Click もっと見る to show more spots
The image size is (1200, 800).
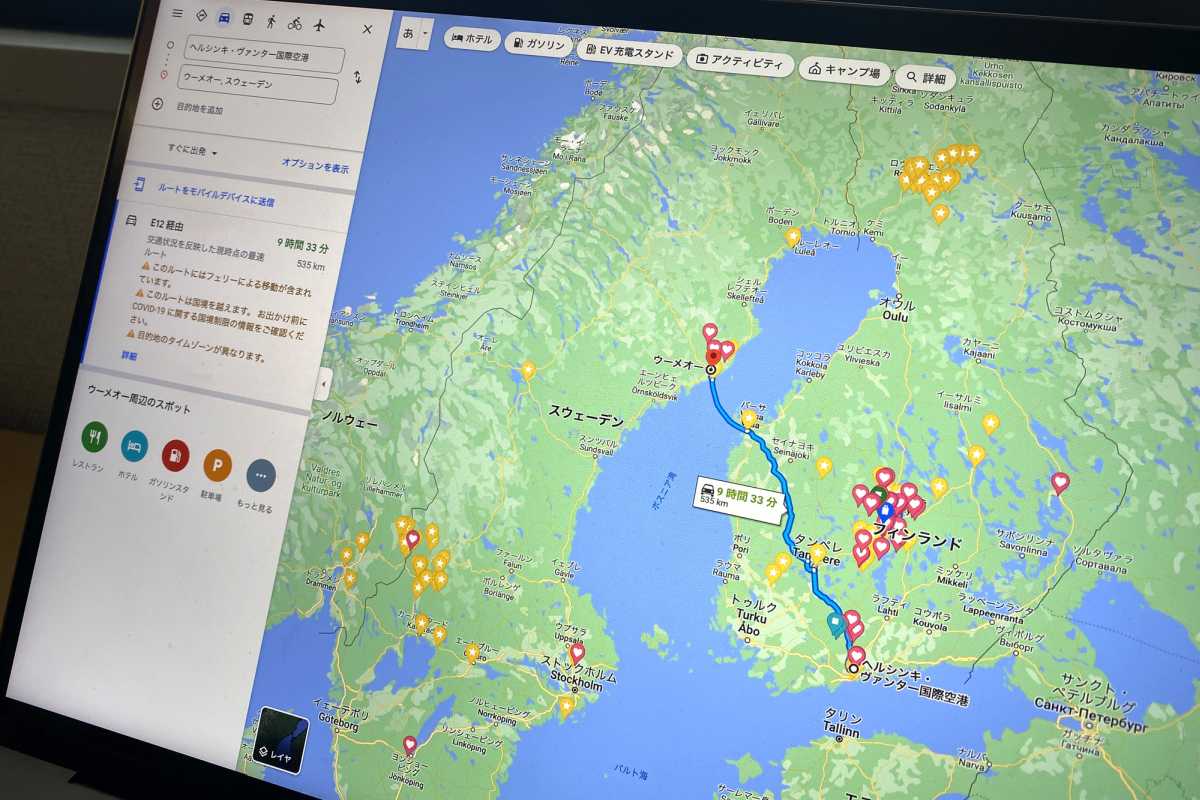pos(260,474)
